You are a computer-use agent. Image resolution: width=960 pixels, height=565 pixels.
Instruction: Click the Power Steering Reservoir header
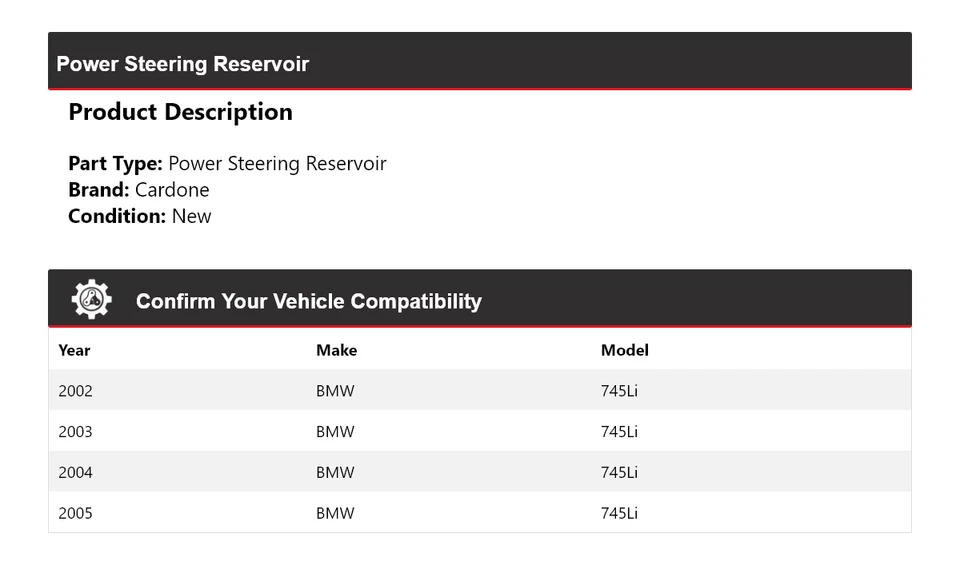[x=182, y=64]
